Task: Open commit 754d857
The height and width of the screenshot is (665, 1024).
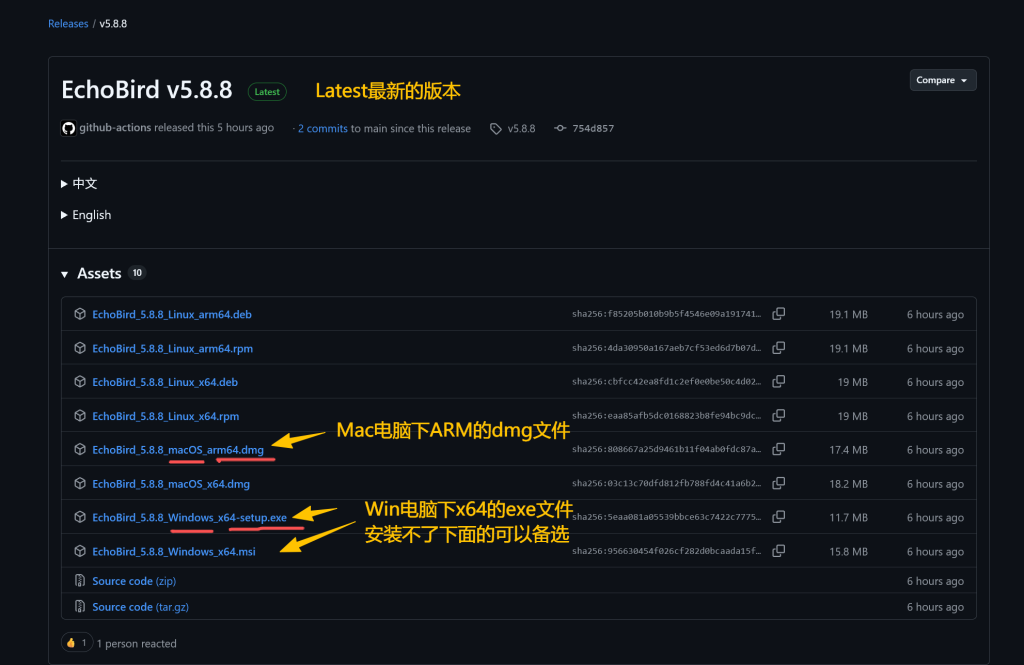Action: click(593, 129)
